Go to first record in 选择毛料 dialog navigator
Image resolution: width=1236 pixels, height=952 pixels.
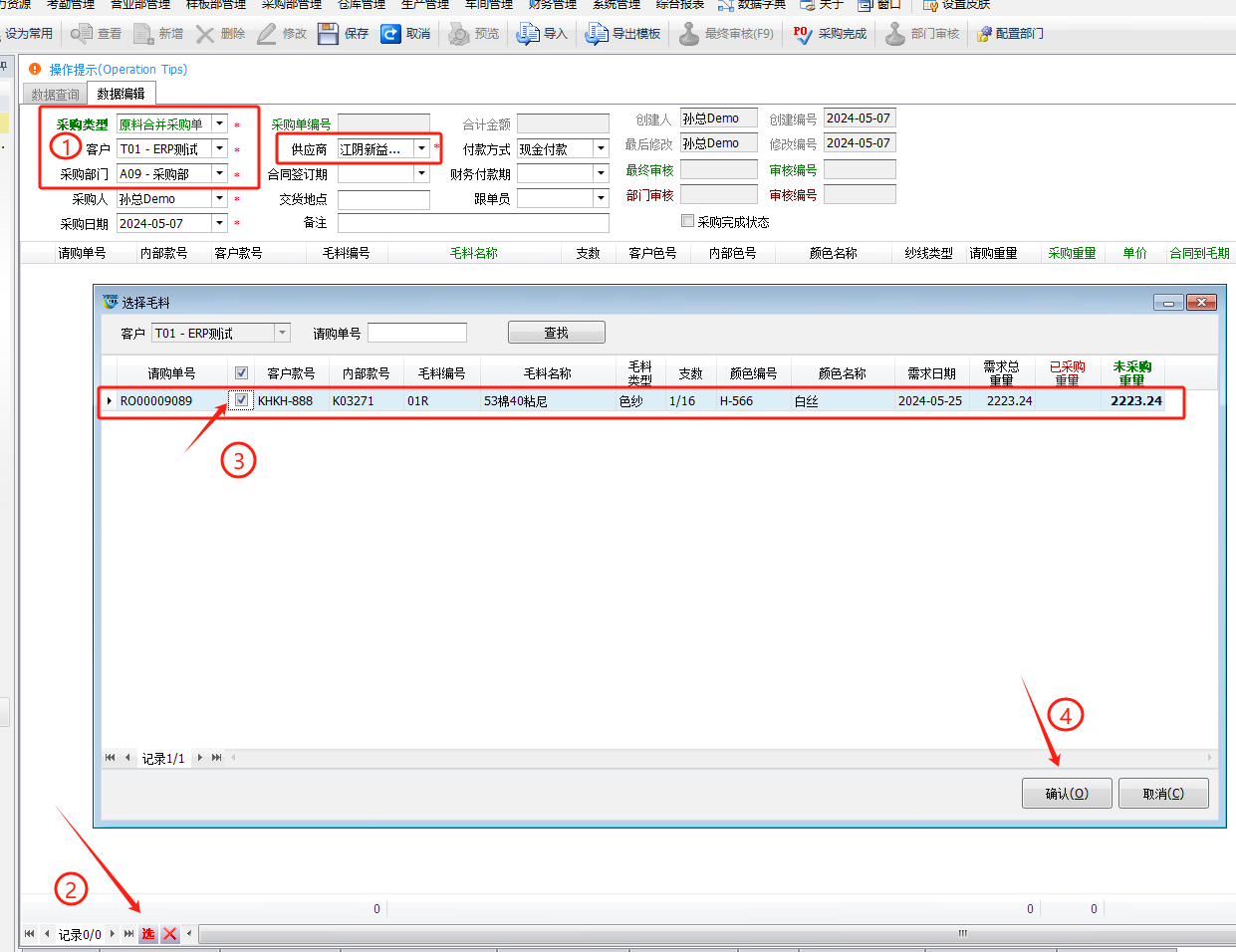click(x=110, y=758)
